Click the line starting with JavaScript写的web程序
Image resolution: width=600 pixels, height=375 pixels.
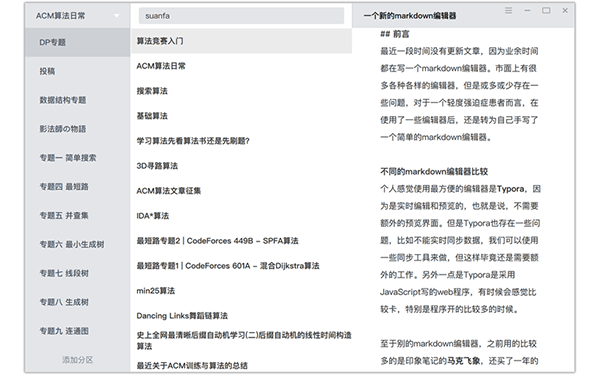pos(458,292)
